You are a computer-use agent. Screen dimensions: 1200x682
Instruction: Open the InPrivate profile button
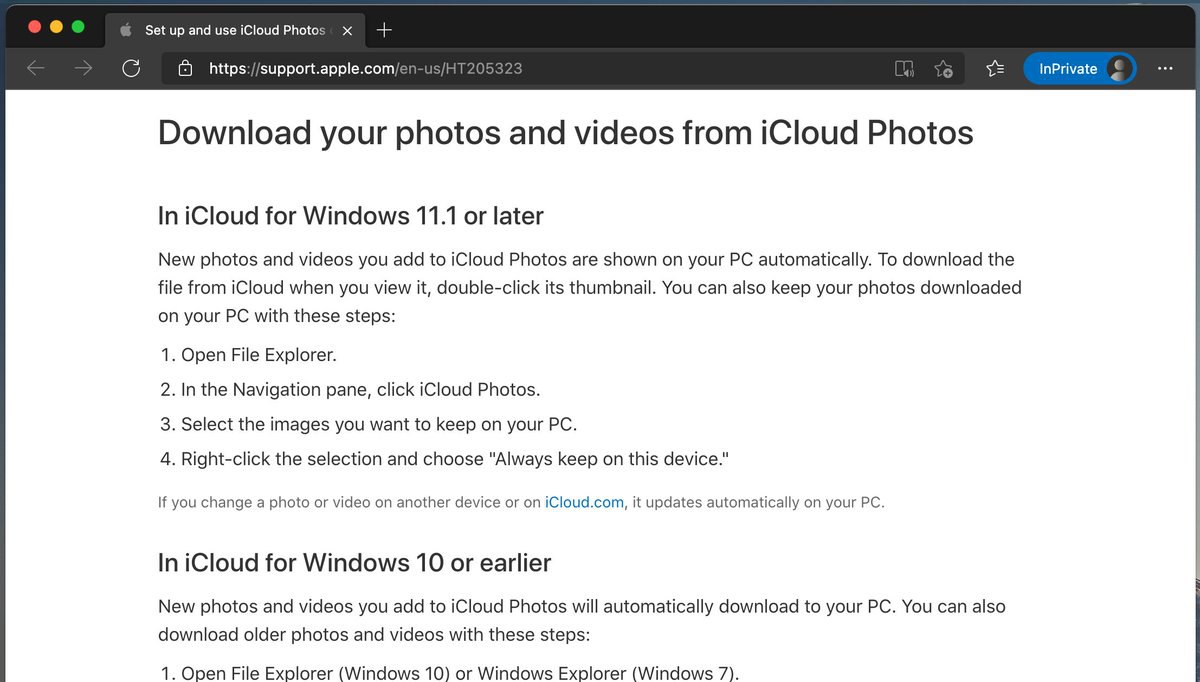[x=1080, y=68]
